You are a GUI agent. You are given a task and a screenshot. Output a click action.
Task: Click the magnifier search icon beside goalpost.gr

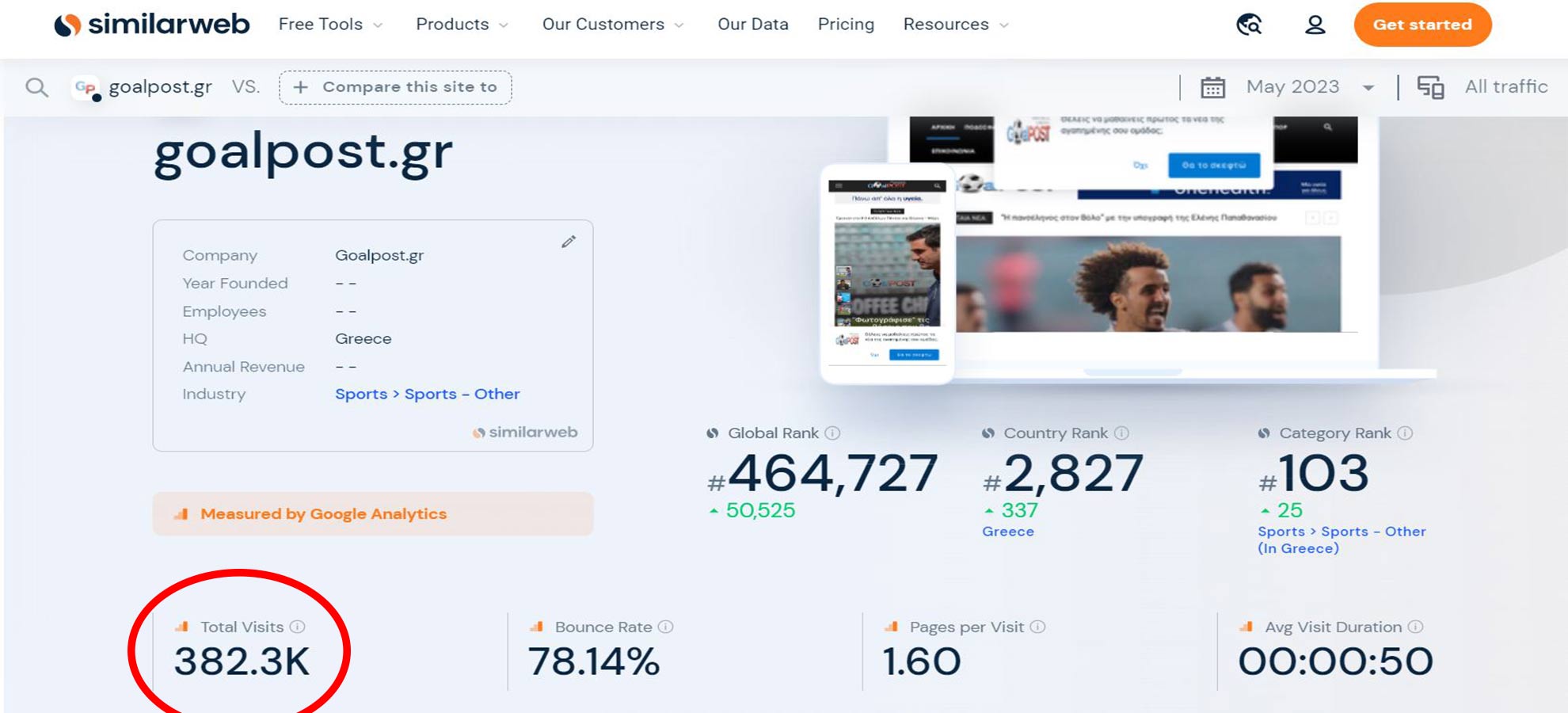point(36,87)
